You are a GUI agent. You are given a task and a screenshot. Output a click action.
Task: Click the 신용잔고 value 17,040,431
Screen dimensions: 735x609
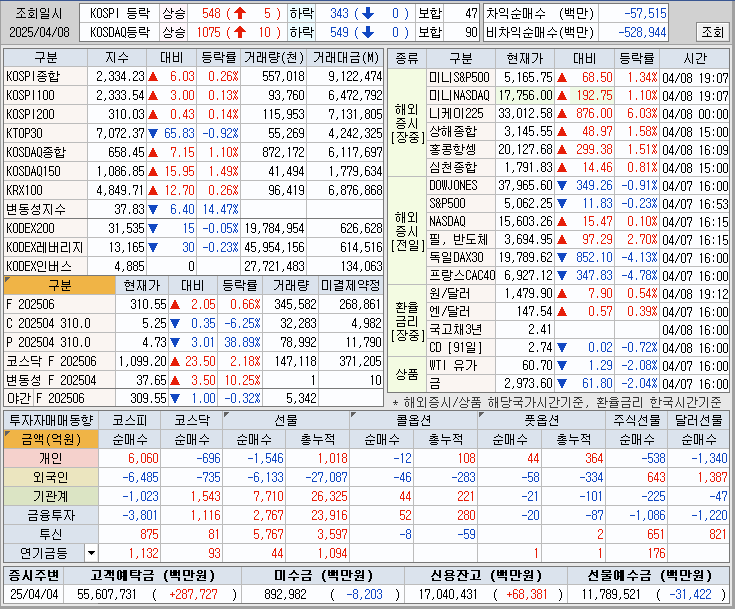pyautogui.click(x=448, y=594)
